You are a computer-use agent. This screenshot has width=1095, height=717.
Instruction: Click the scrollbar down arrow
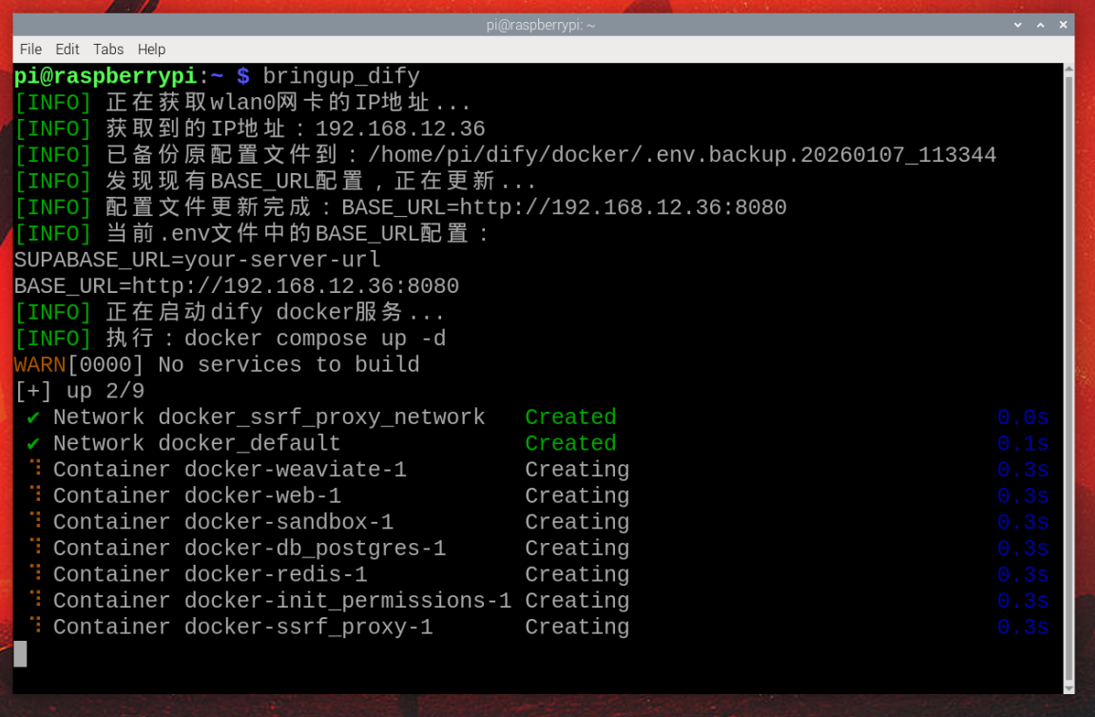tap(1068, 688)
